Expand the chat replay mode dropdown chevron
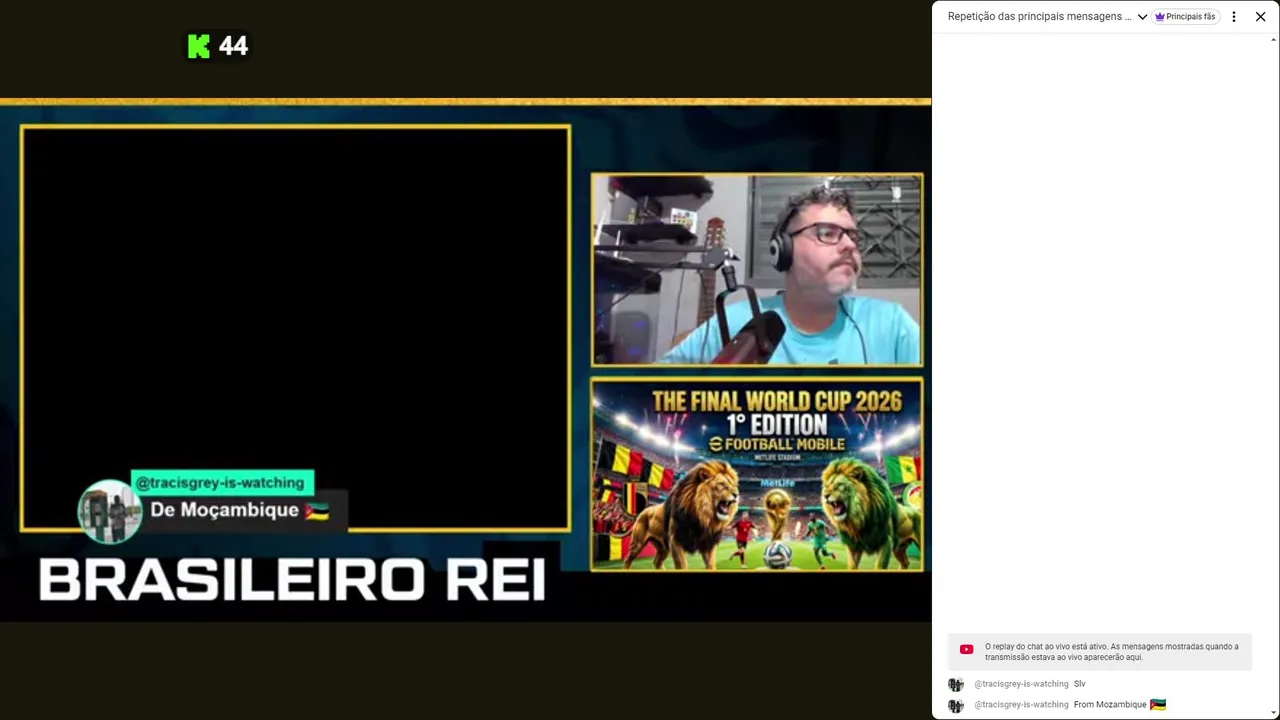The image size is (1280, 720). tap(1142, 17)
